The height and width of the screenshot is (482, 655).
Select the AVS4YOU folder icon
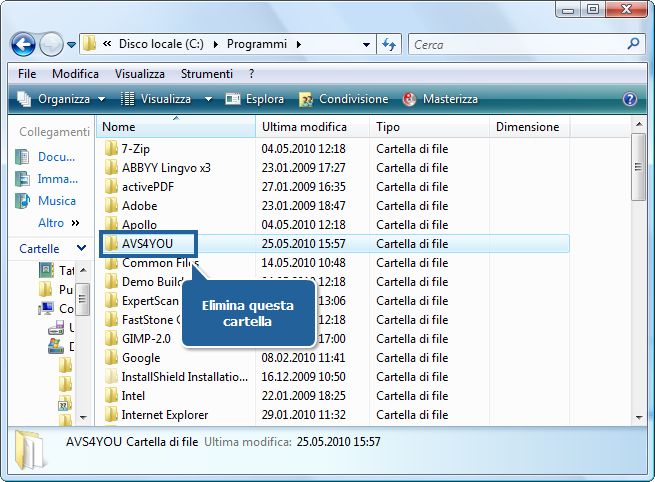click(x=111, y=244)
